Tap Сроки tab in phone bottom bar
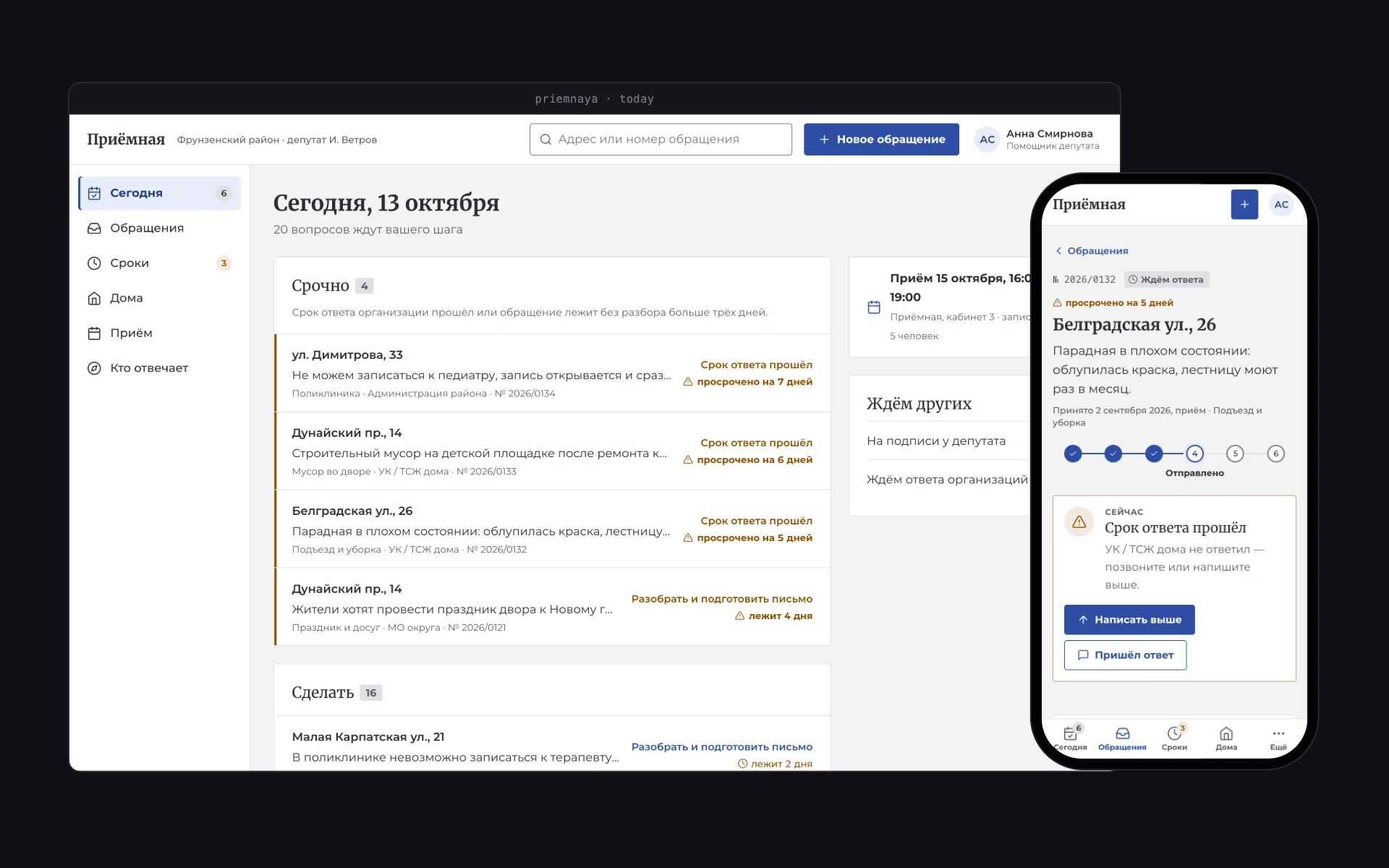 point(1174,739)
